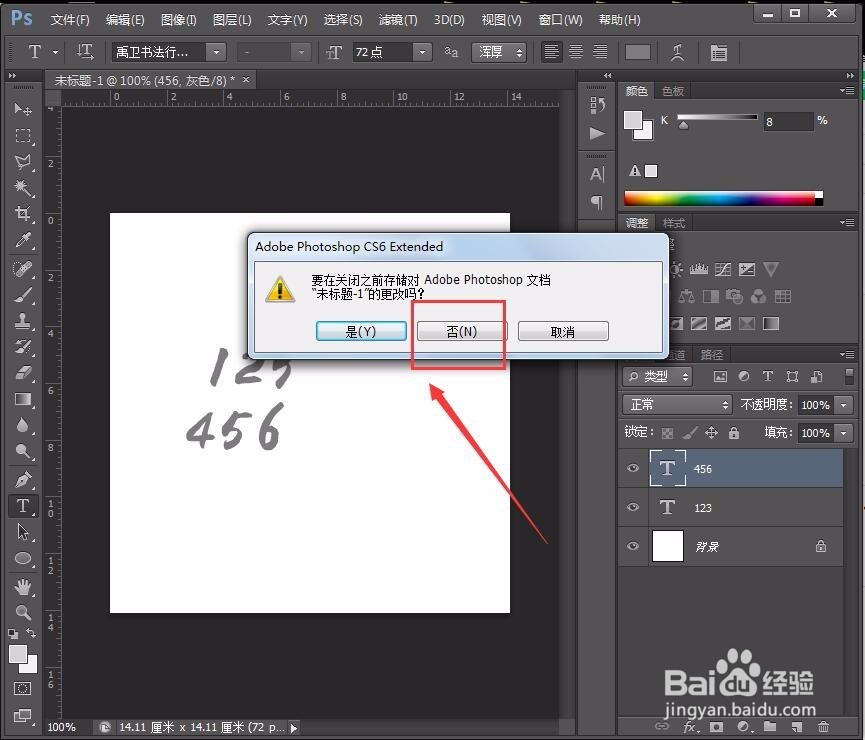
Task: Open 编辑(E) menu
Action: pos(125,20)
